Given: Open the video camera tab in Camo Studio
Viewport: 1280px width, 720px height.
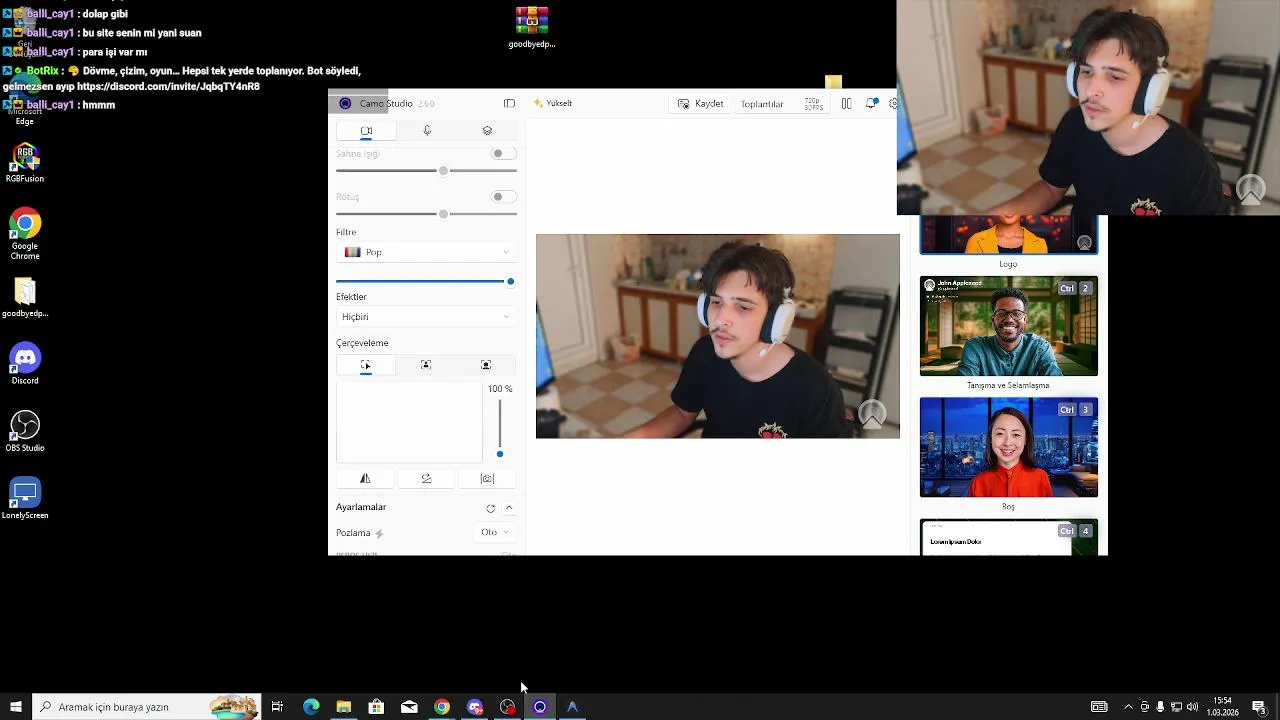Looking at the screenshot, I should coord(366,131).
